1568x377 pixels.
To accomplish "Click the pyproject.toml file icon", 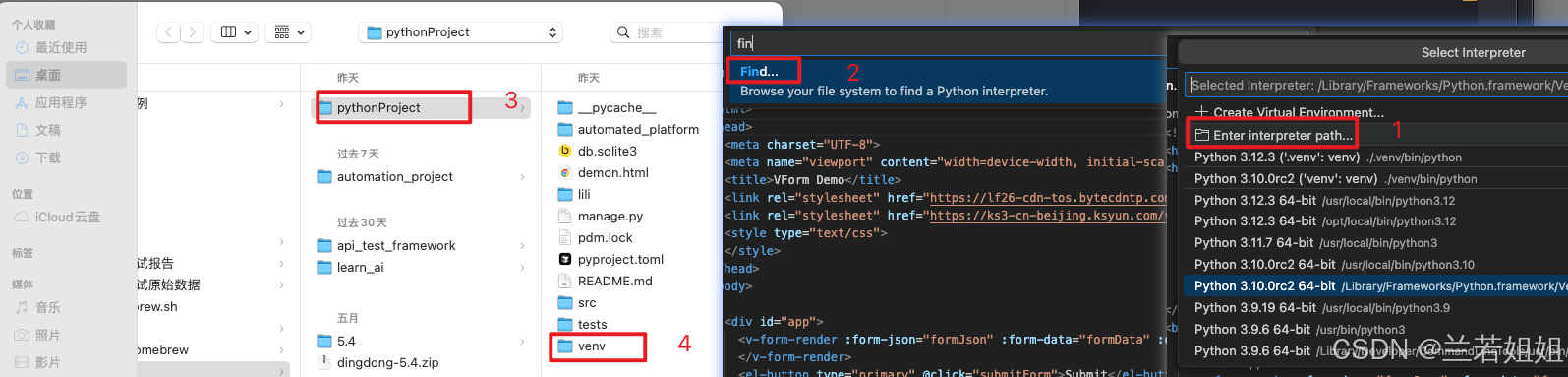I will click(565, 259).
